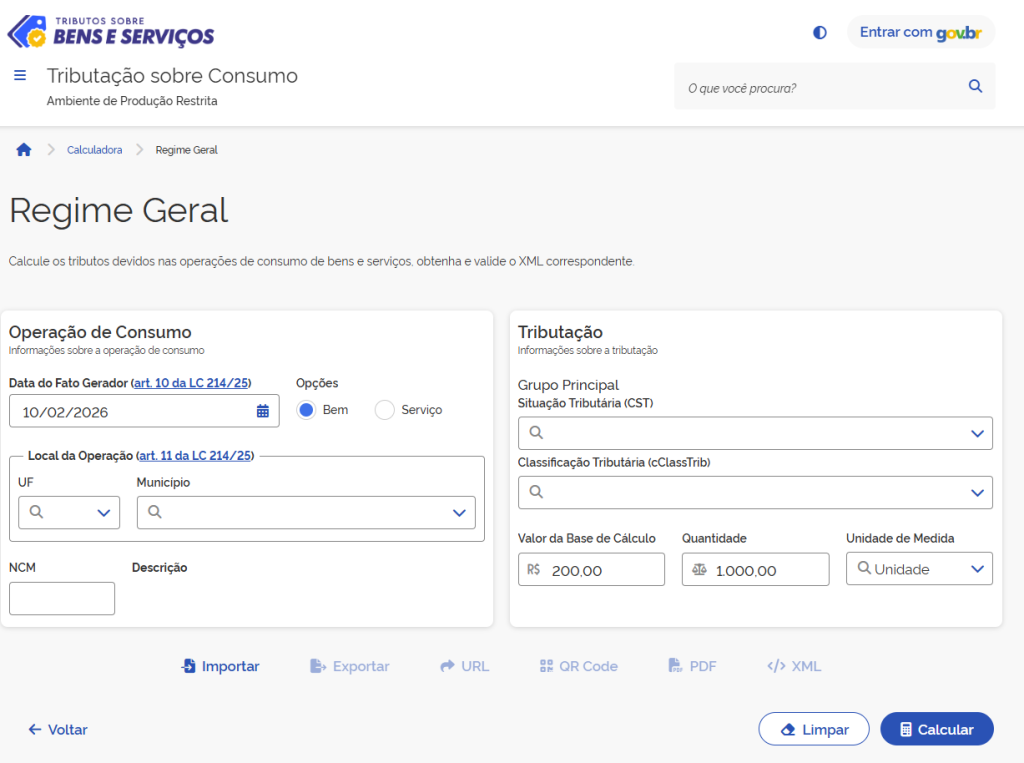1024x763 pixels.
Task: Export result as PDF
Action: coord(692,666)
